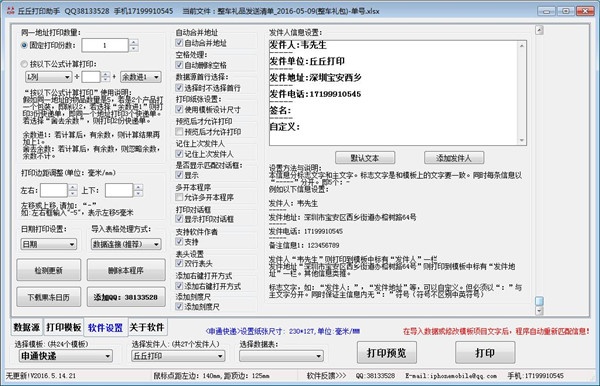600x386 pixels.
Task: Click the app icon in title bar
Action: (10, 11)
